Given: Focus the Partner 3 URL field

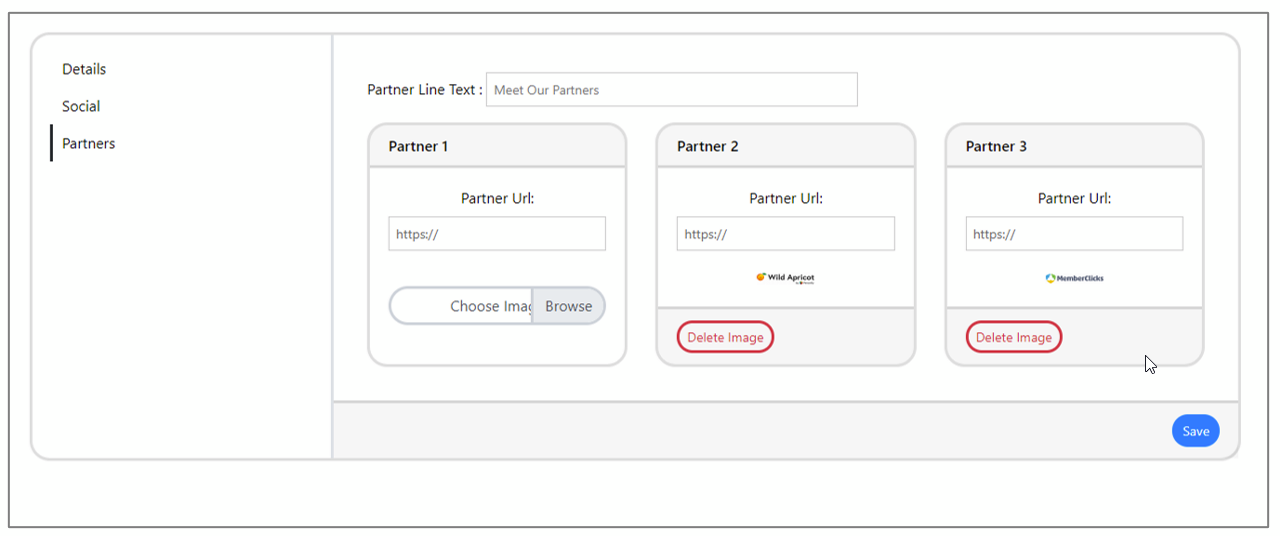Looking at the screenshot, I should click(x=1074, y=234).
